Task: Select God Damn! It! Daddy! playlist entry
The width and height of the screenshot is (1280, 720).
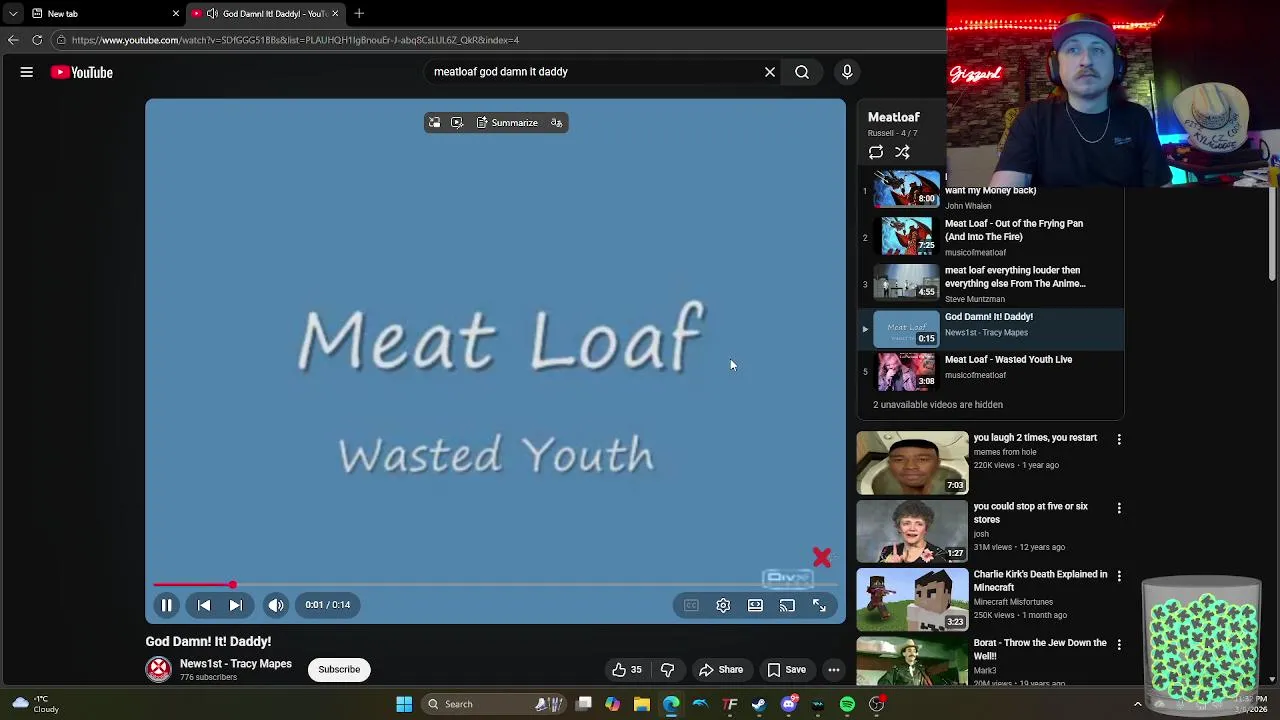Action: click(990, 328)
